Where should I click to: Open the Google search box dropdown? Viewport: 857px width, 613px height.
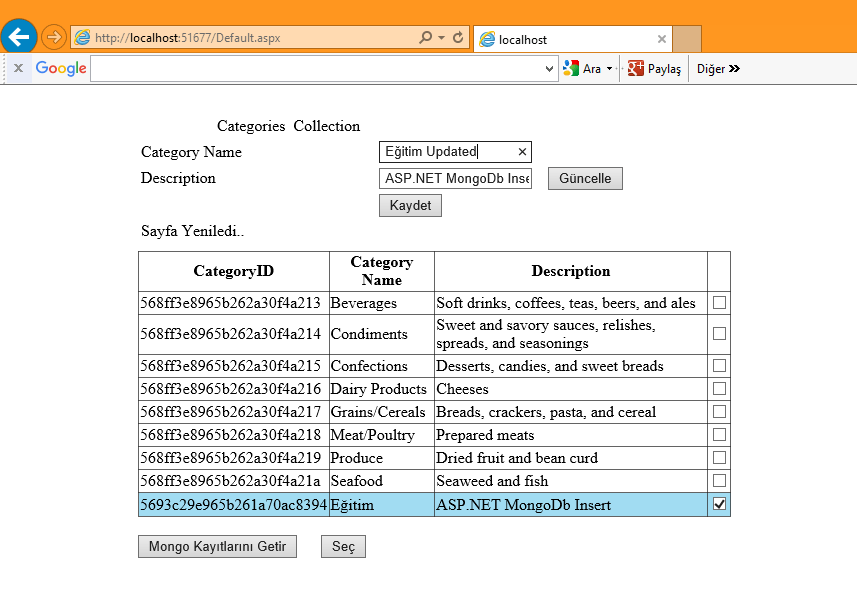549,69
